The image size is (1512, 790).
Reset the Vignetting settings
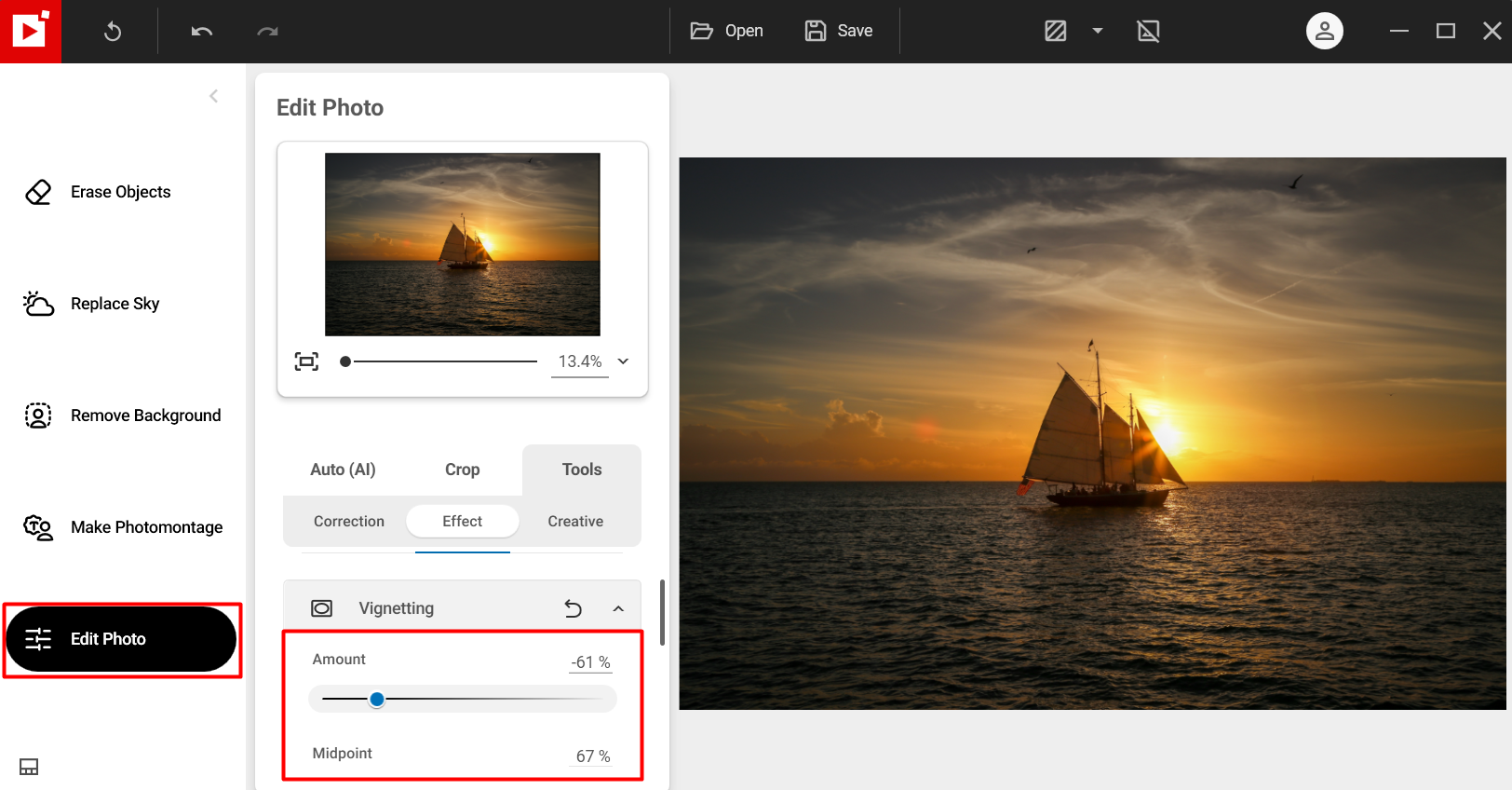pyautogui.click(x=574, y=608)
